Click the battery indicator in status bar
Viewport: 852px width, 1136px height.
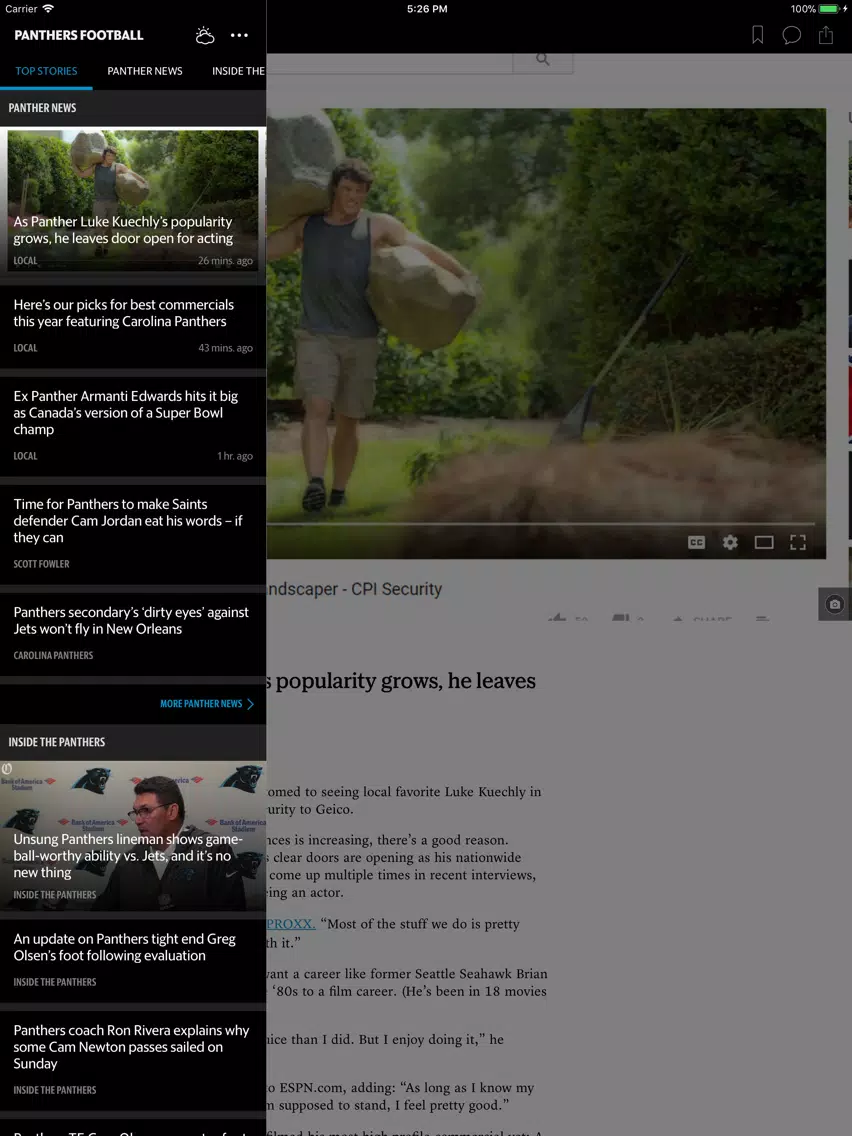(x=830, y=9)
